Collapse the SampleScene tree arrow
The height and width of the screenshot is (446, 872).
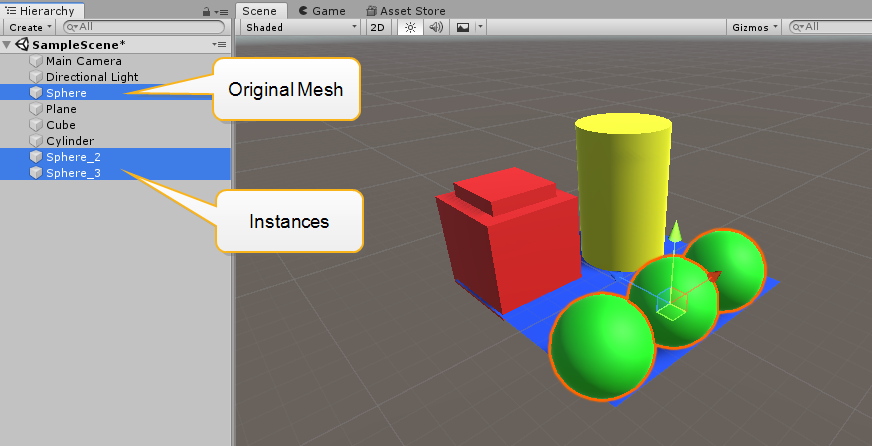8,45
